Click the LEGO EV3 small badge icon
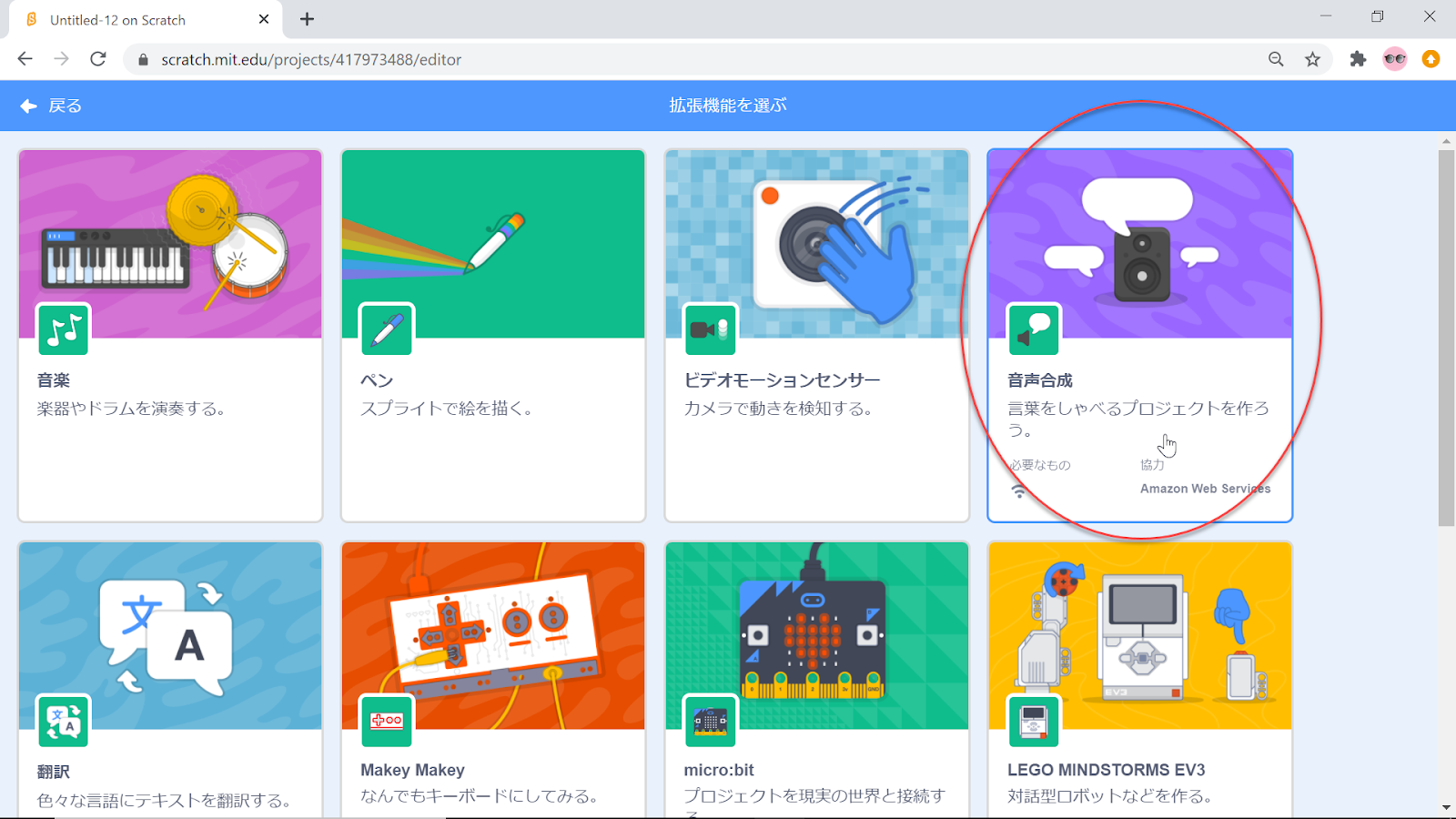1456x819 pixels. pyautogui.click(x=1034, y=722)
